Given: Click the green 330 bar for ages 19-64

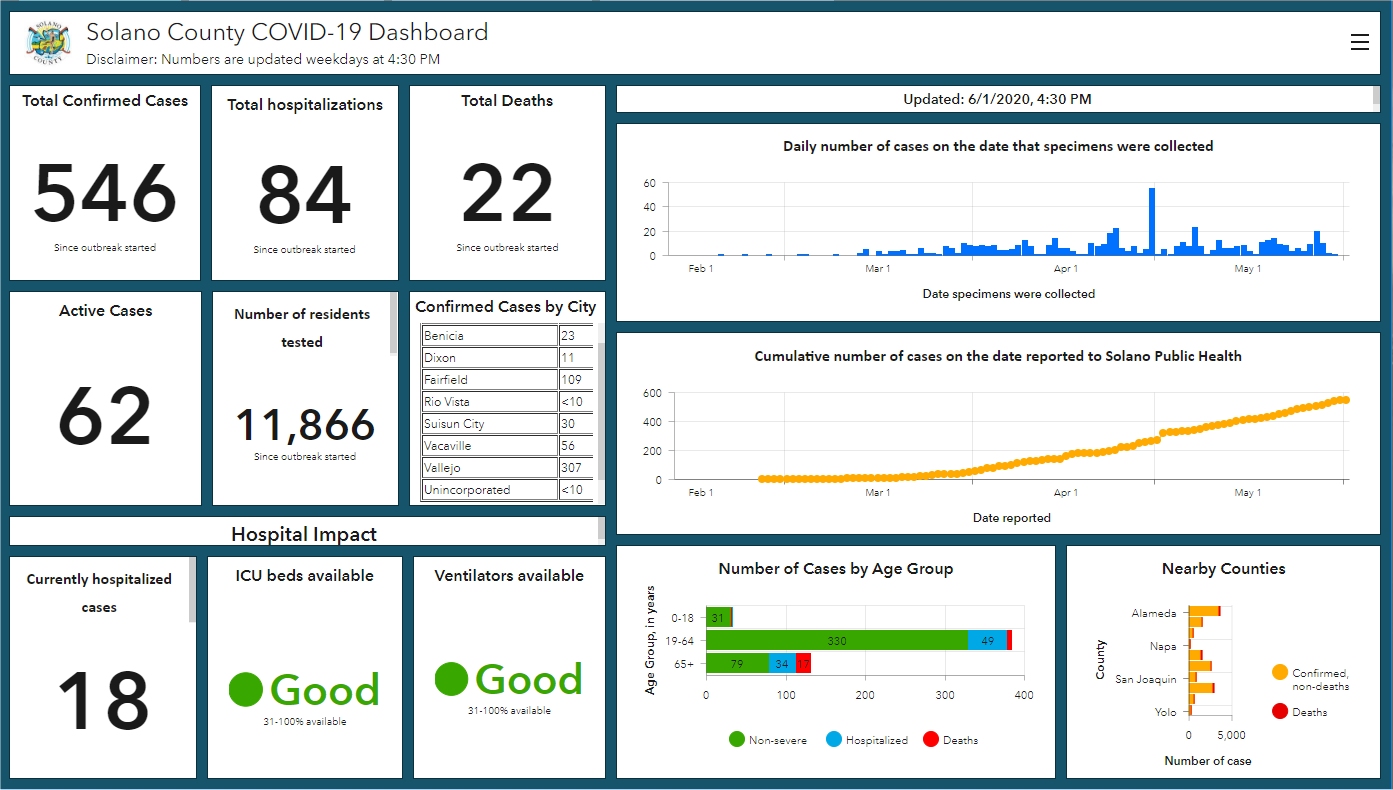Looking at the screenshot, I should [836, 641].
